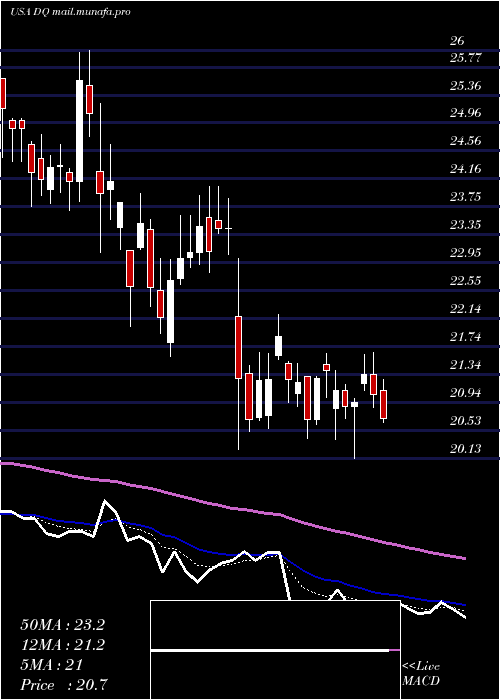Image resolution: width=500 pixels, height=700 pixels.
Task: Click the 21.34 price axis label
Action: (467, 365)
